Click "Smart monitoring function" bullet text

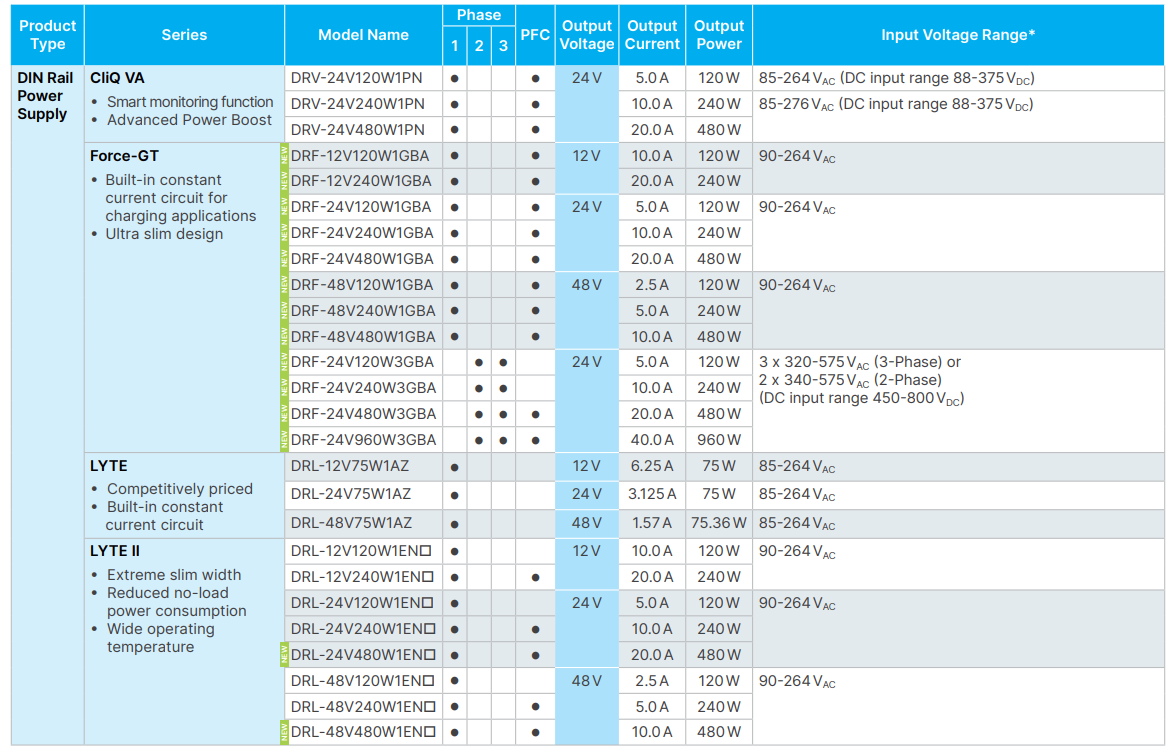(x=190, y=102)
